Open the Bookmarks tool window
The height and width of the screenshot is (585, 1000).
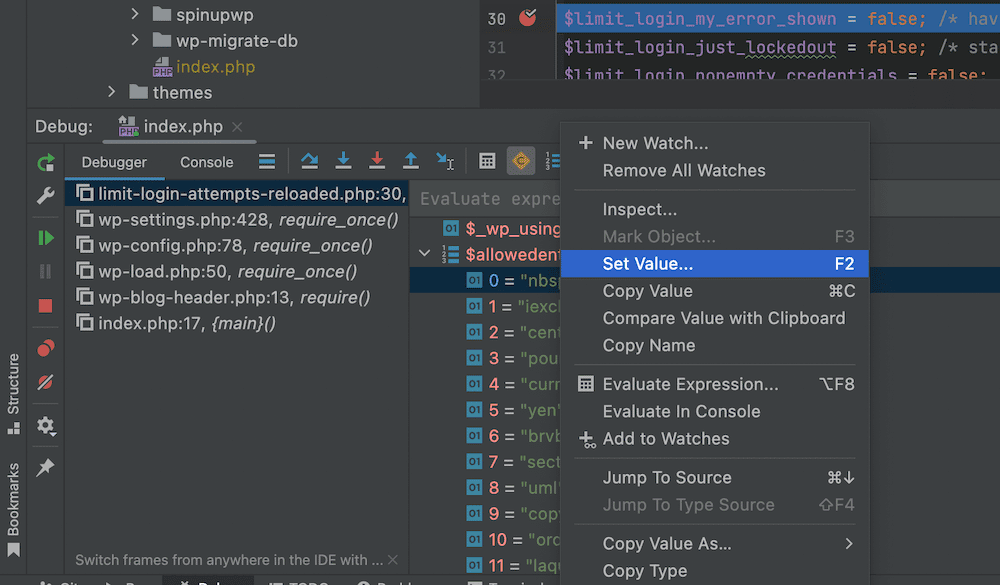[x=14, y=510]
